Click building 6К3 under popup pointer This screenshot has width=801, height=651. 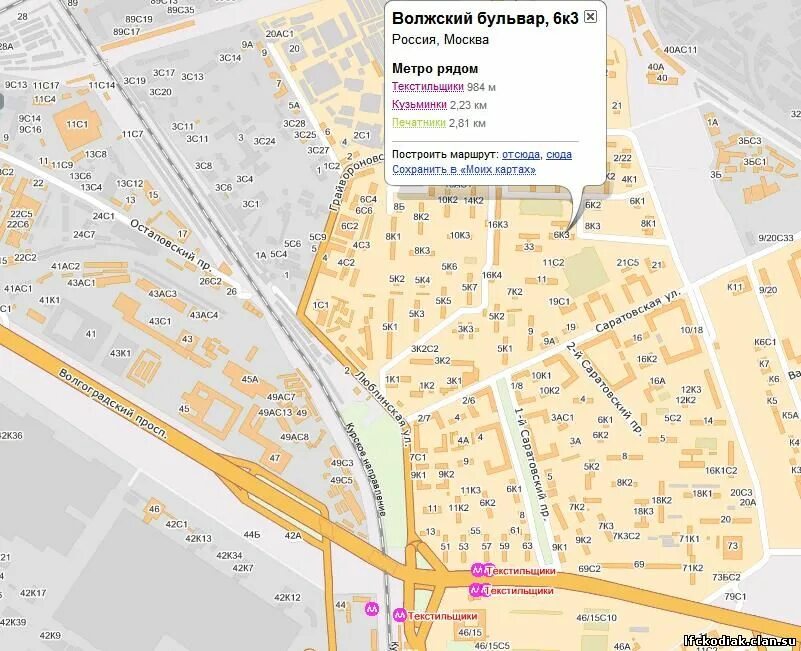[561, 235]
